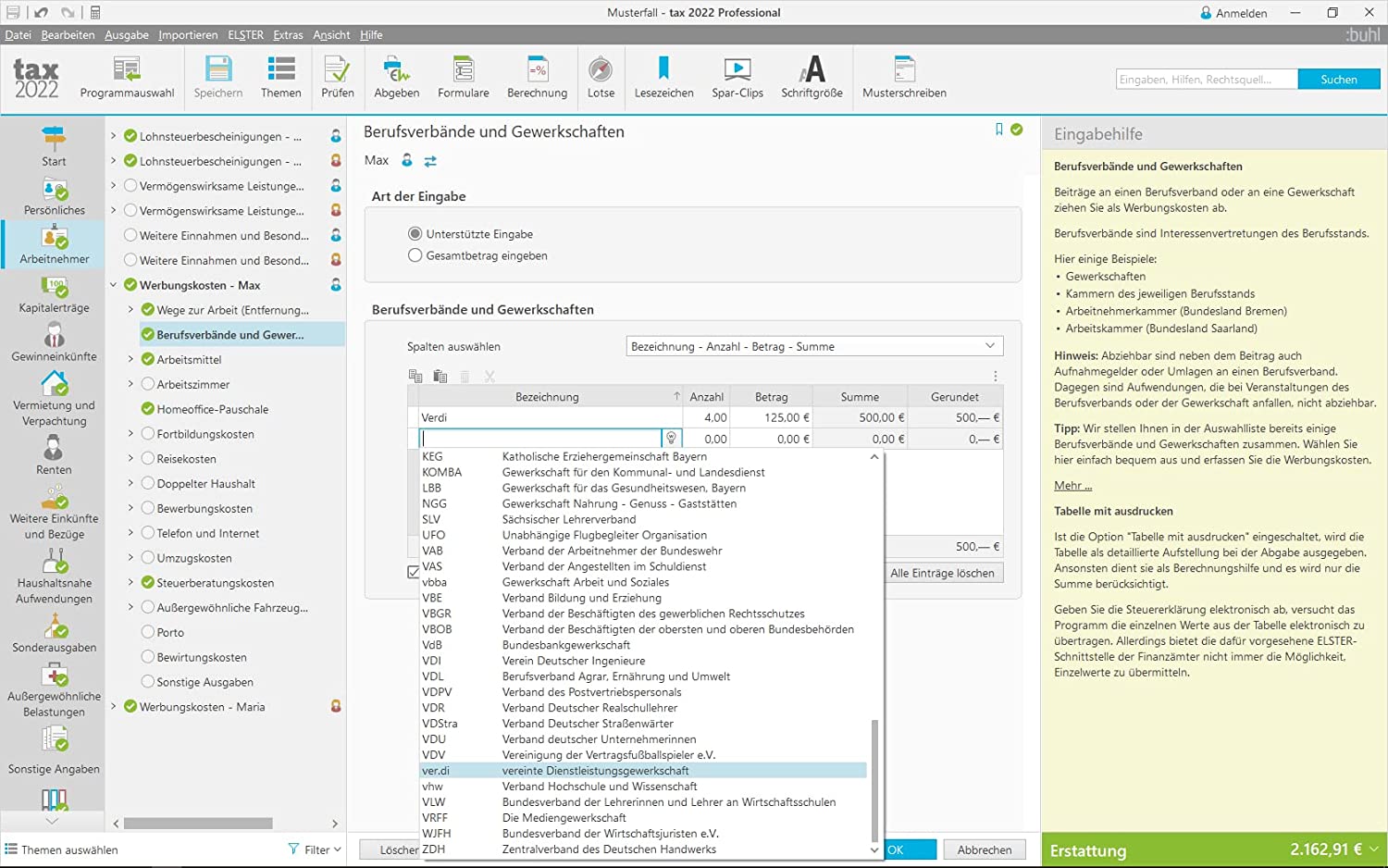Image resolution: width=1388 pixels, height=868 pixels.
Task: Open the Extras menu
Action: [288, 35]
